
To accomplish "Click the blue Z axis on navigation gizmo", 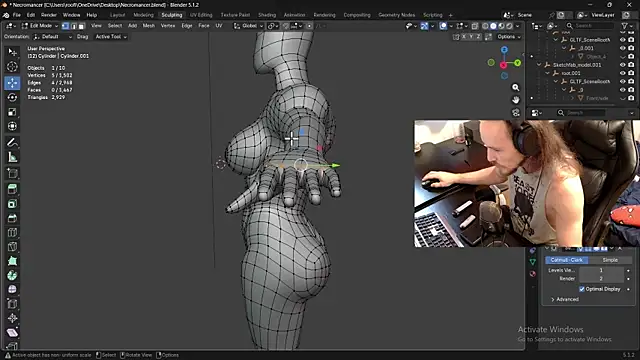I will [504, 49].
